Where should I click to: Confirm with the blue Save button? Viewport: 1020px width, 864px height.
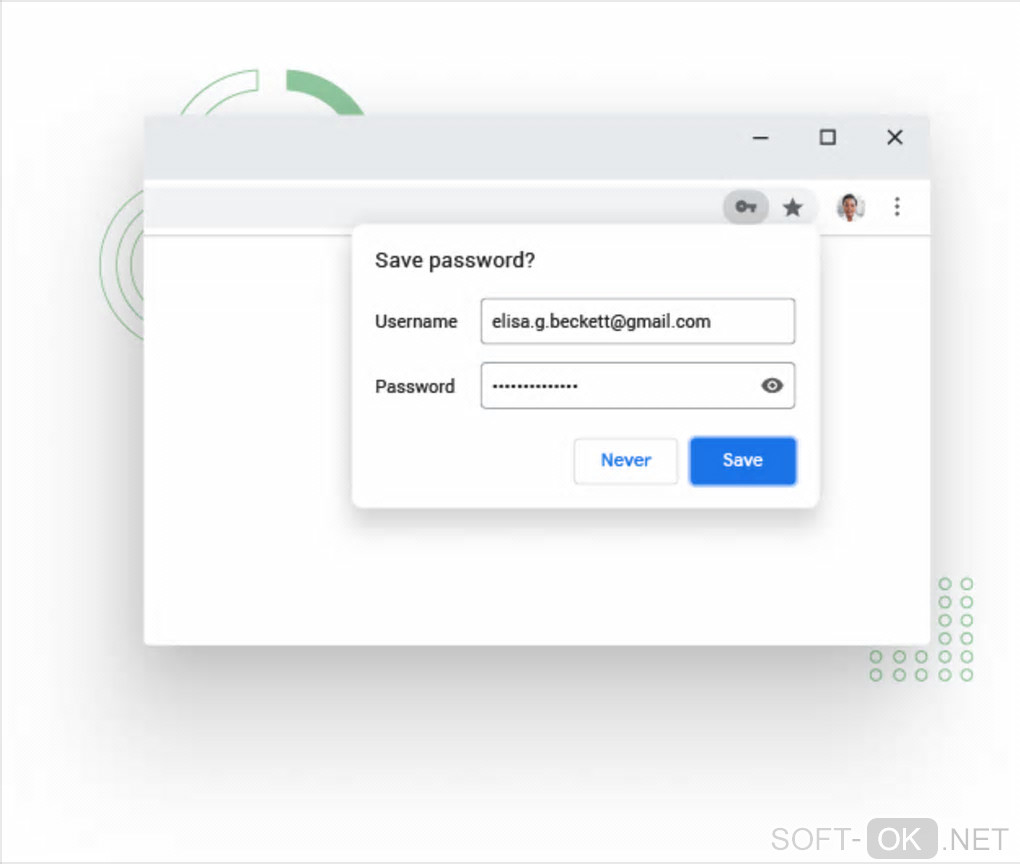pyautogui.click(x=743, y=461)
